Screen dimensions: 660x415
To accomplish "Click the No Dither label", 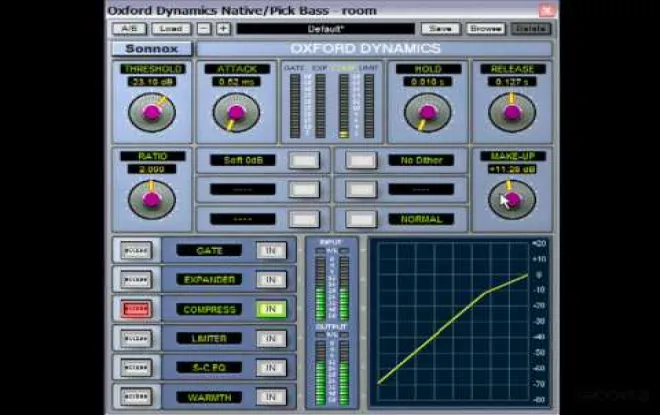I will point(421,160).
